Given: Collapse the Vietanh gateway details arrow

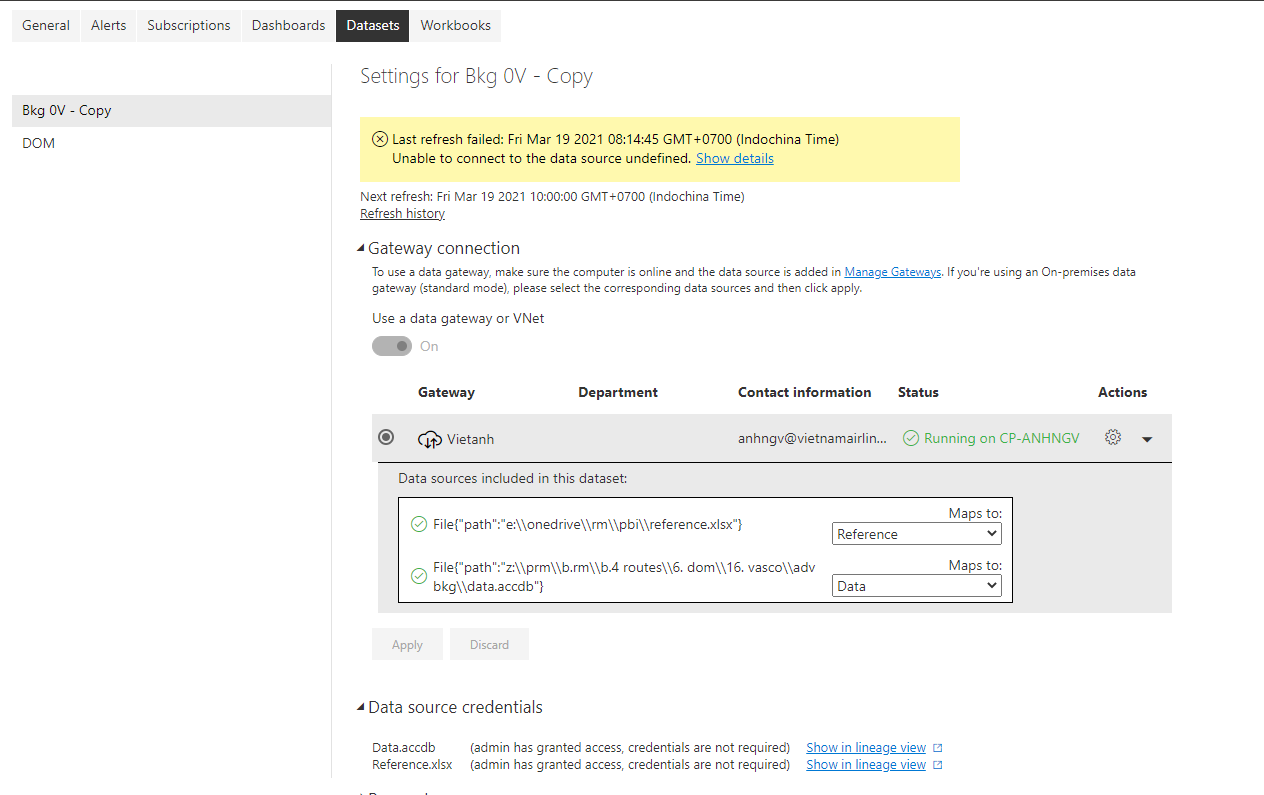Looking at the screenshot, I should [x=1147, y=439].
